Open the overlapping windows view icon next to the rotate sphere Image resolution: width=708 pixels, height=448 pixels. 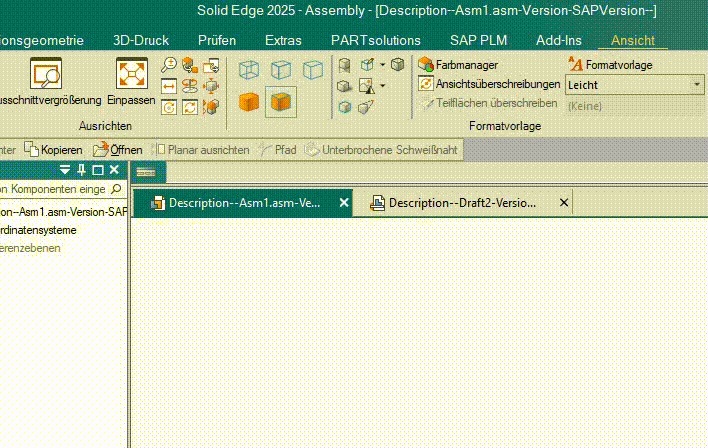[211, 65]
